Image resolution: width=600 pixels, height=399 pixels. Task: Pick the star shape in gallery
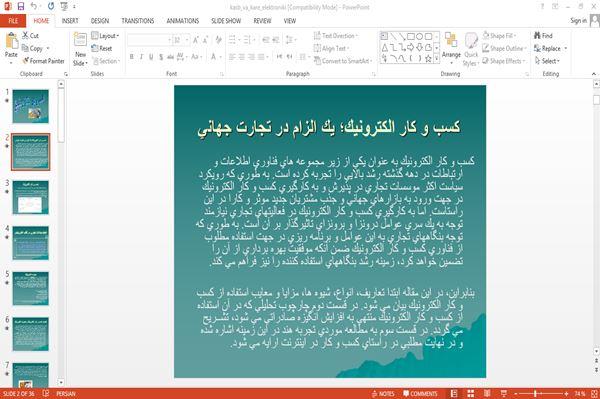tap(428, 59)
